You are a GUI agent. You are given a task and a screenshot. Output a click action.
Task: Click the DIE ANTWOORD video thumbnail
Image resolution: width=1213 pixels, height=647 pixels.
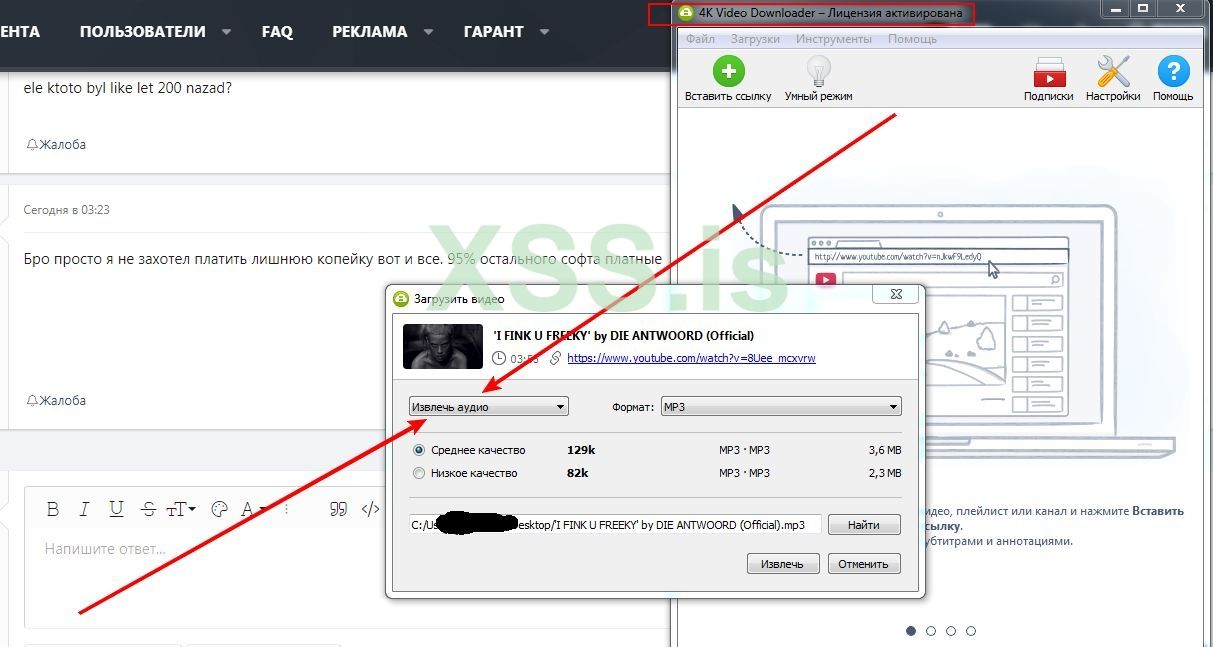(443, 346)
